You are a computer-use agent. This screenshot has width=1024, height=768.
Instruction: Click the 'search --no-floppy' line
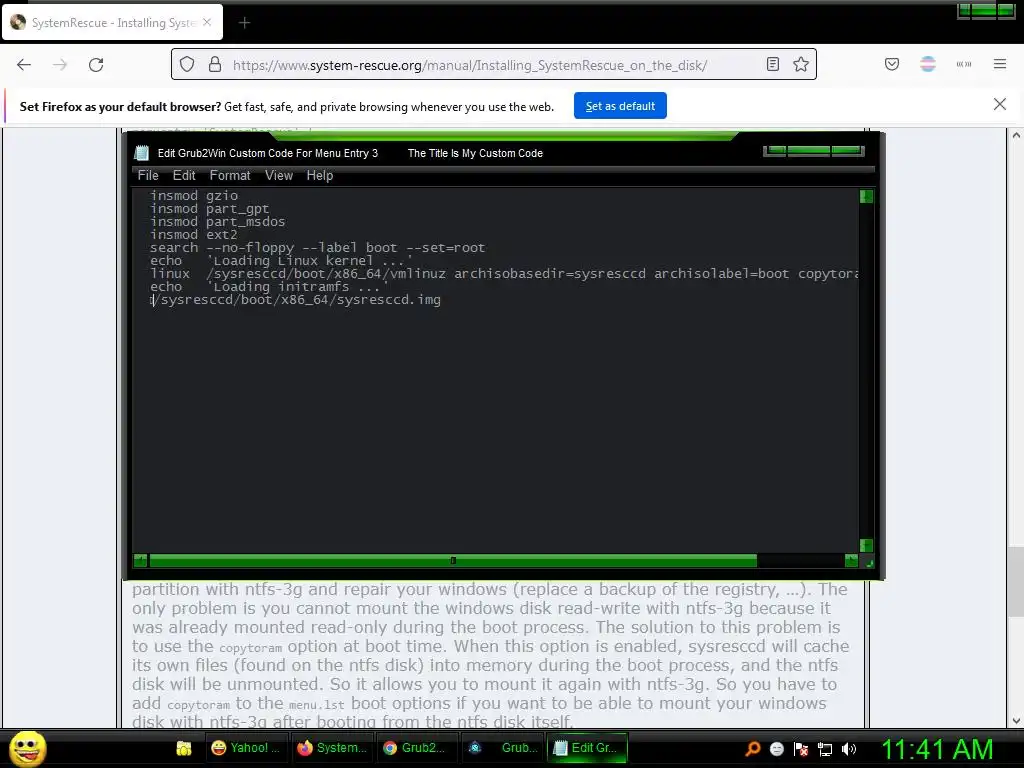click(x=317, y=248)
